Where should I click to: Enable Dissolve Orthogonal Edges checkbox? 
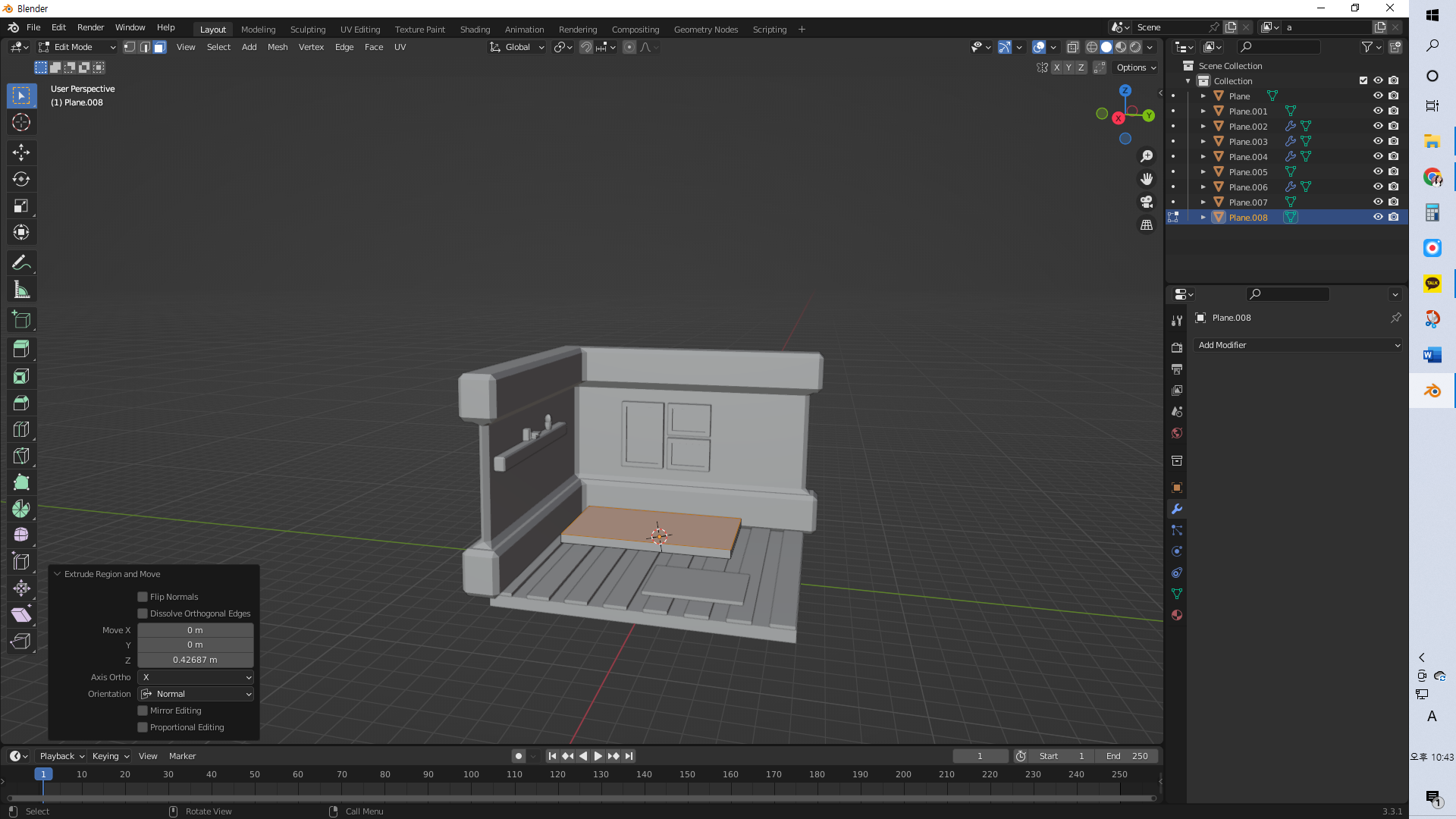pyautogui.click(x=143, y=613)
